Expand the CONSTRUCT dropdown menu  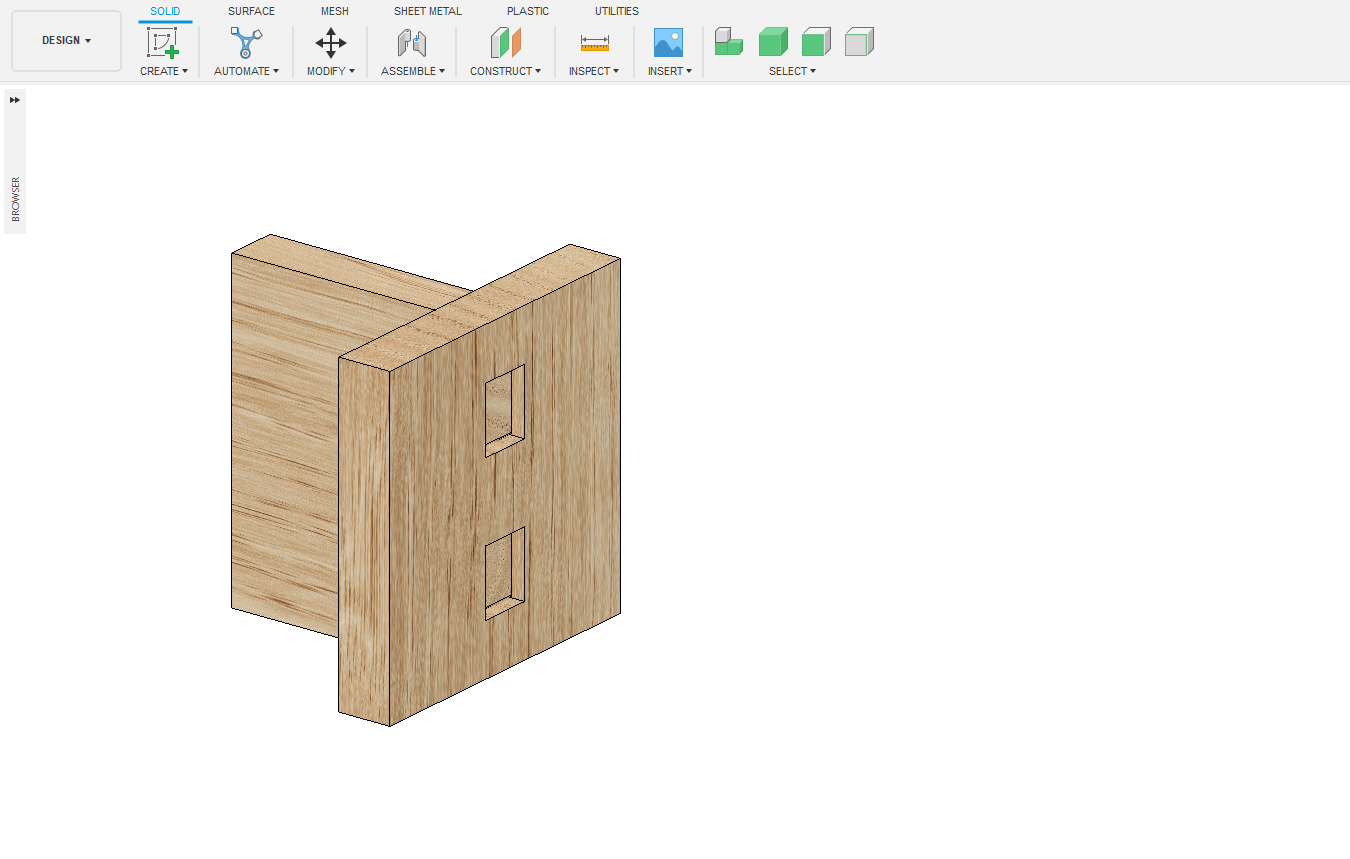505,71
